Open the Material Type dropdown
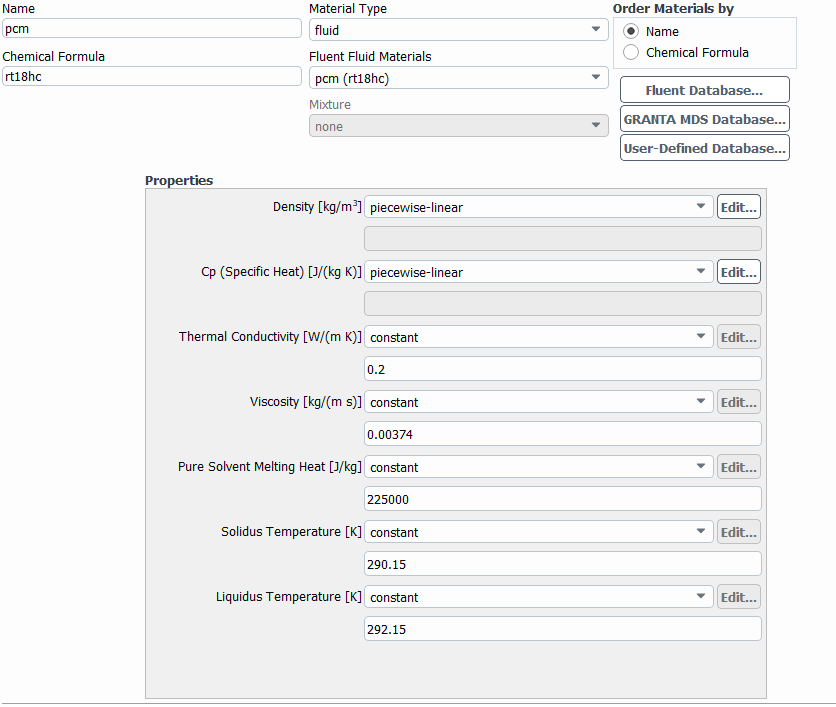Viewport: 836px width, 707px height. tap(459, 30)
